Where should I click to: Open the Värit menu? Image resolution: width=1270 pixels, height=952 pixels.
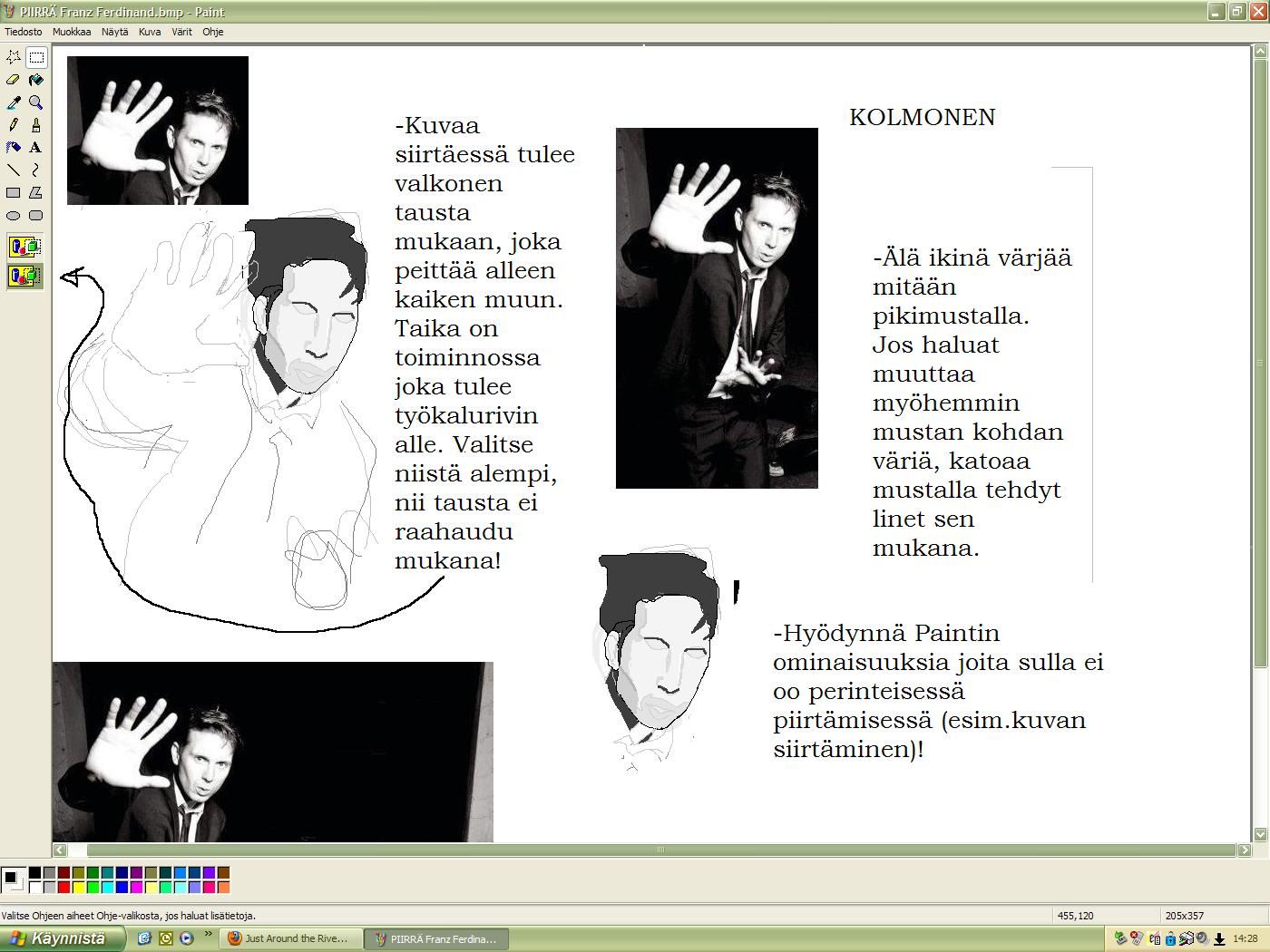(x=182, y=32)
